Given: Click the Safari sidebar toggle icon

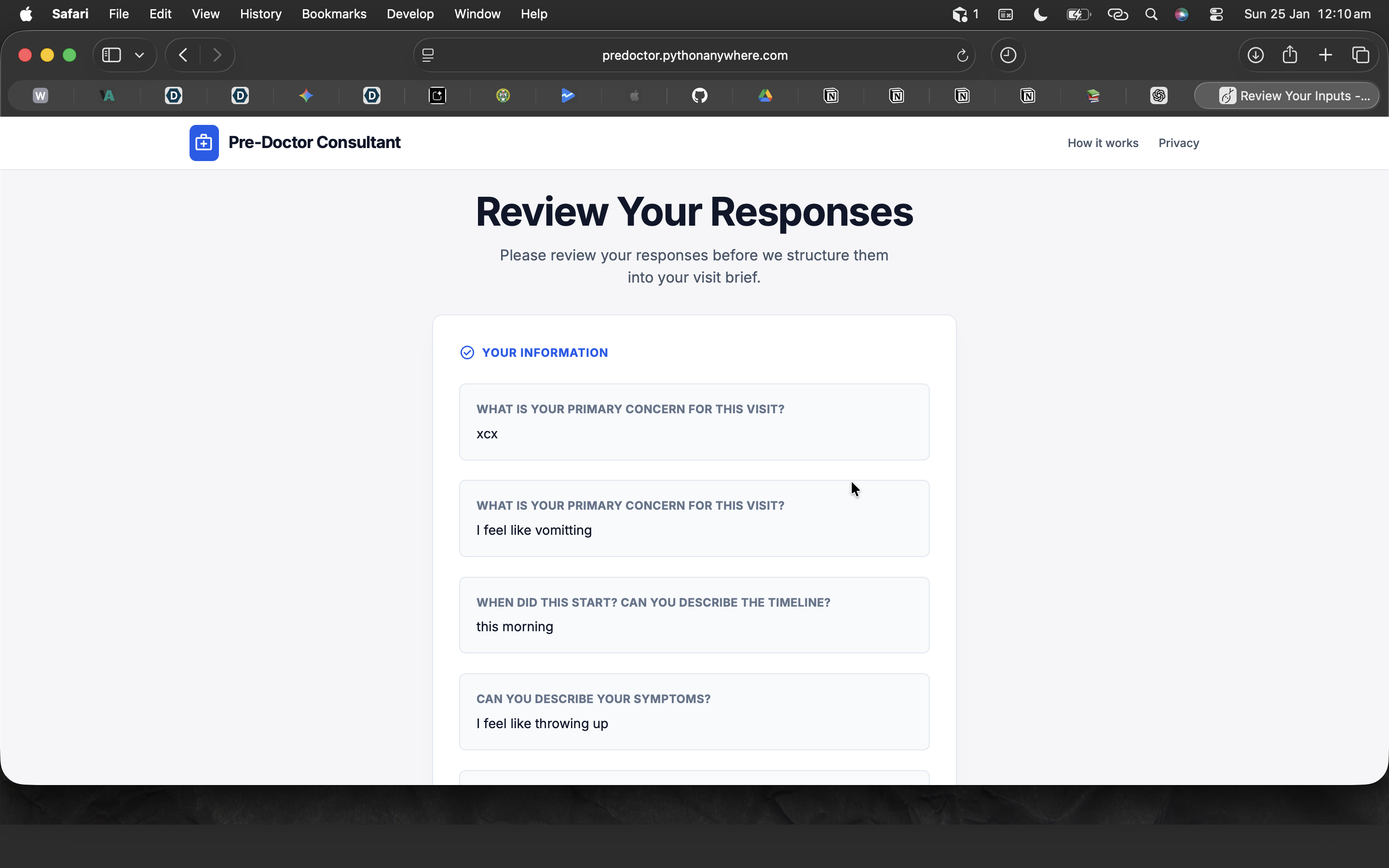Looking at the screenshot, I should click(x=111, y=55).
